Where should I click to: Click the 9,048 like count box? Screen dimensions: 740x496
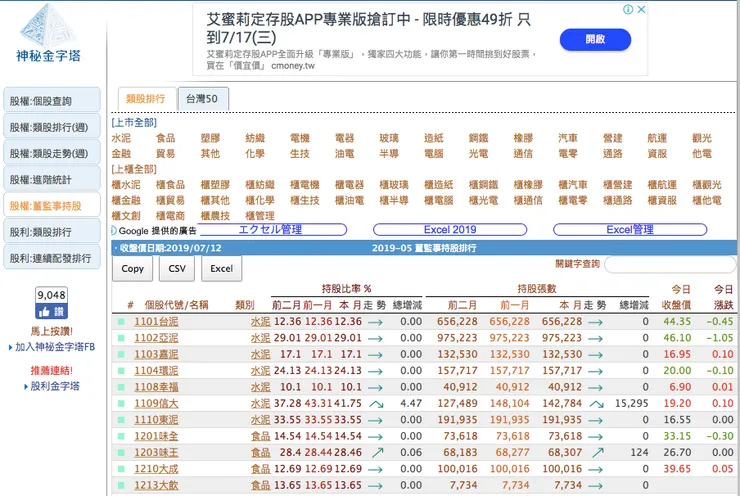[x=51, y=295]
